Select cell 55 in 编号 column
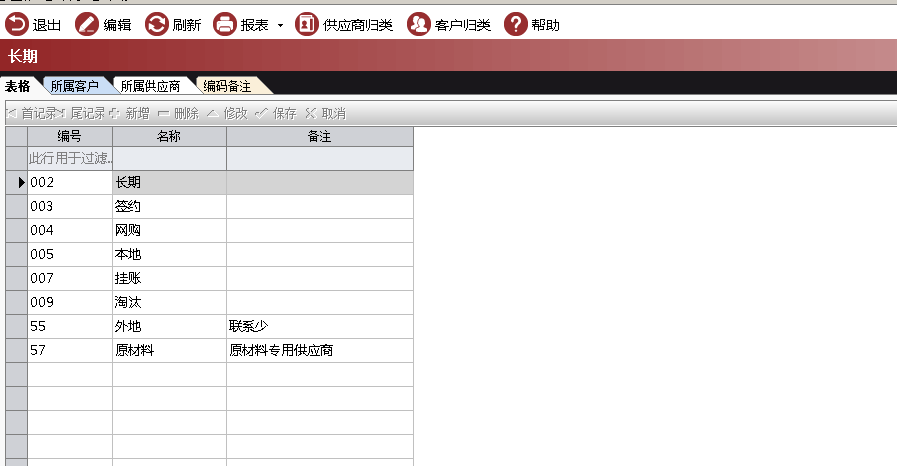The height and width of the screenshot is (466, 897). click(x=70, y=326)
